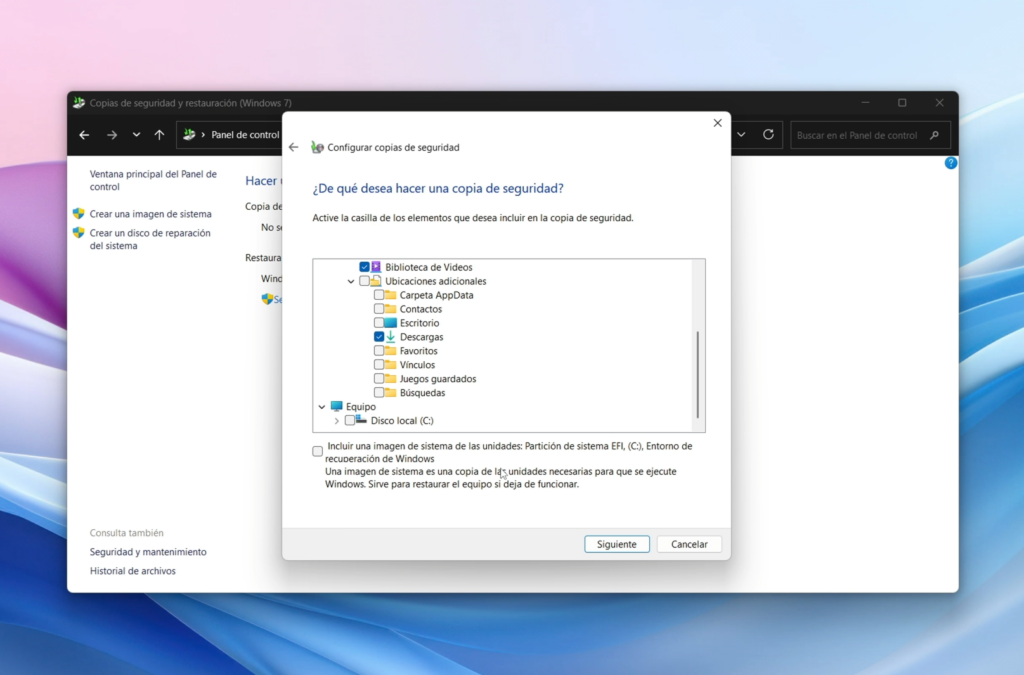Click the Cancelar button
This screenshot has height=675, width=1024.
tap(689, 544)
